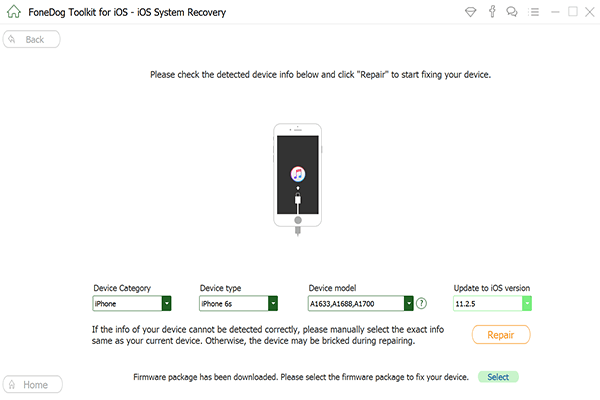Open the list menu icon
The image size is (600, 400).
click(x=532, y=12)
